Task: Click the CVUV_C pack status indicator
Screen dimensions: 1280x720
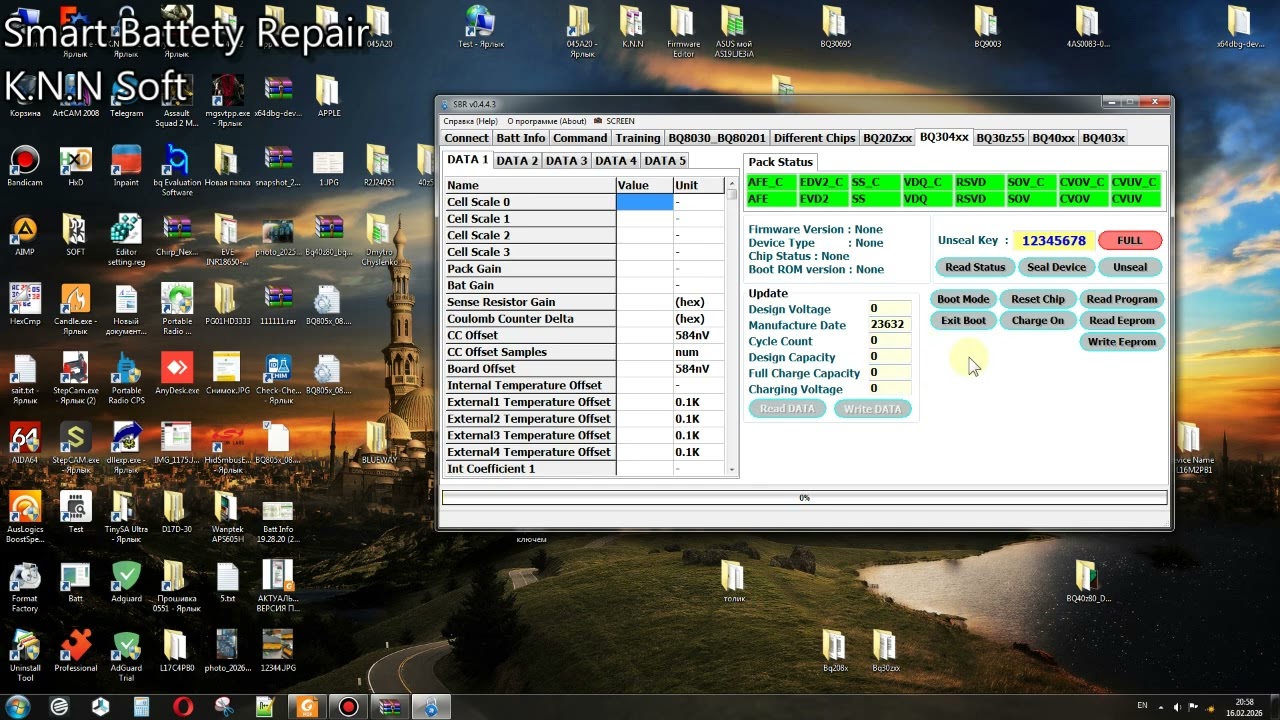Action: [x=1135, y=182]
